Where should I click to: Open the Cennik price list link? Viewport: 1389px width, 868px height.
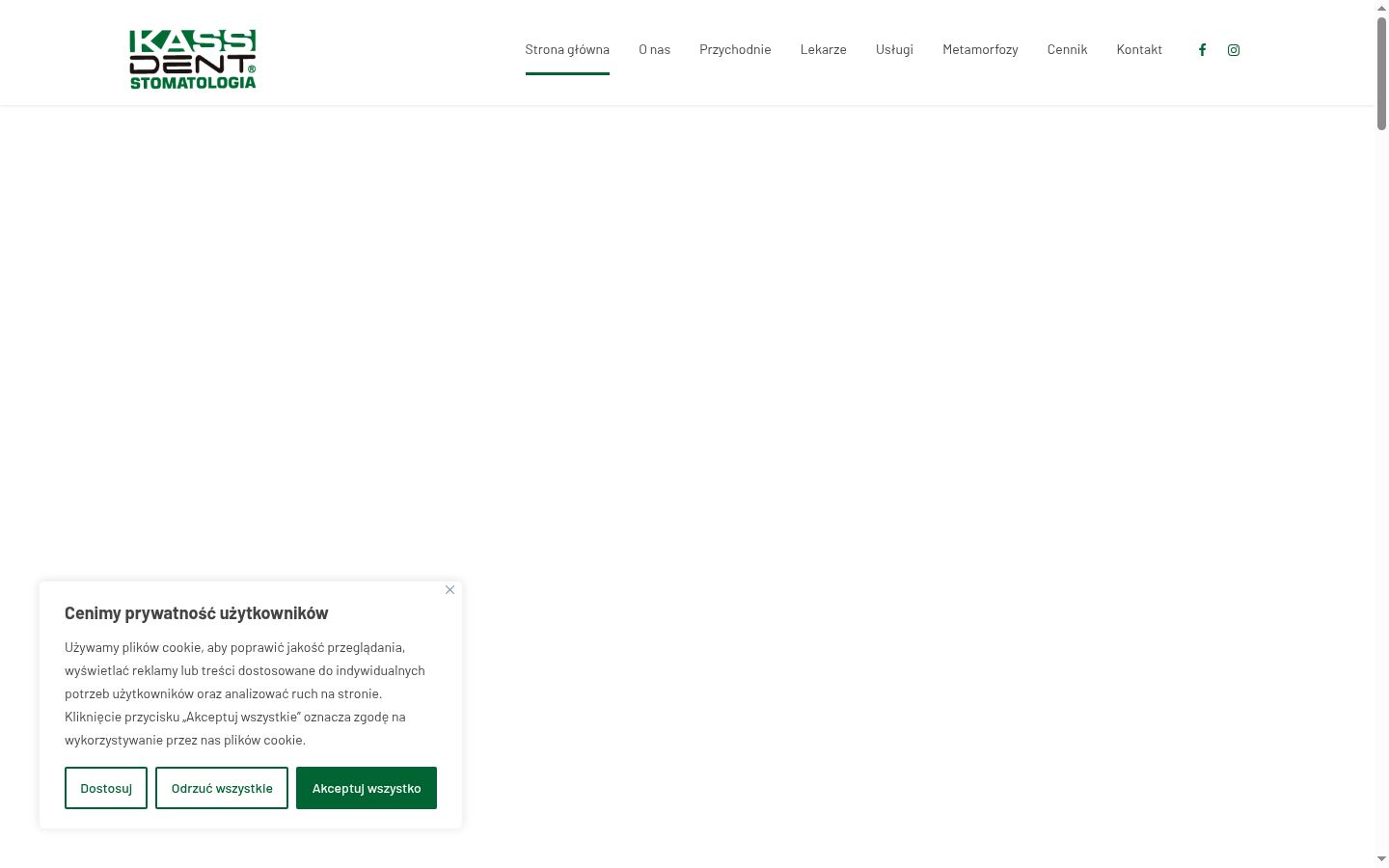(1067, 49)
